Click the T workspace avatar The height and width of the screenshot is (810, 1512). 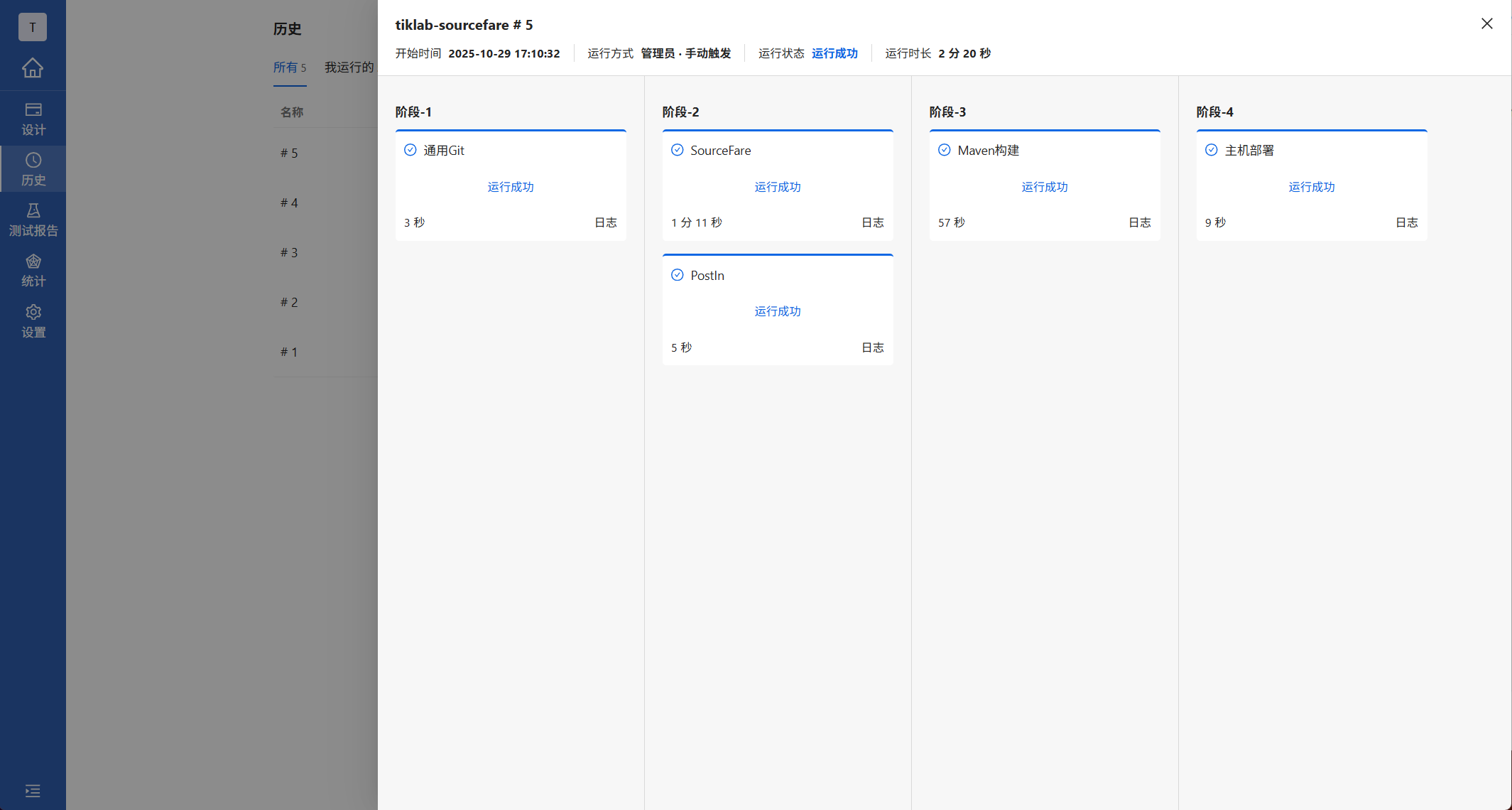pos(33,27)
